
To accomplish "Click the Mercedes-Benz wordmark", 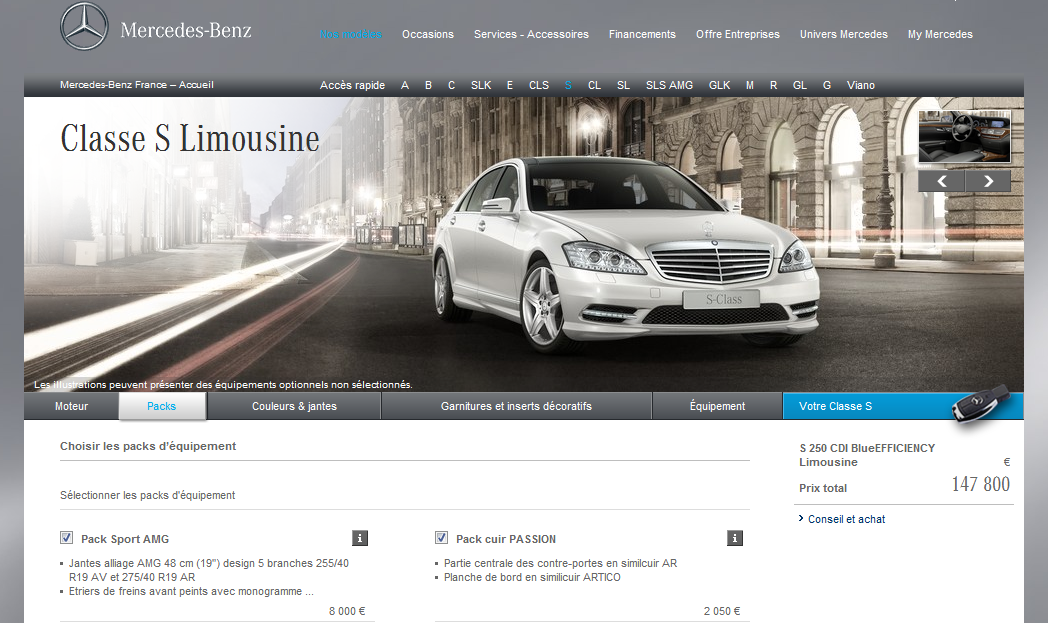I will pos(186,31).
